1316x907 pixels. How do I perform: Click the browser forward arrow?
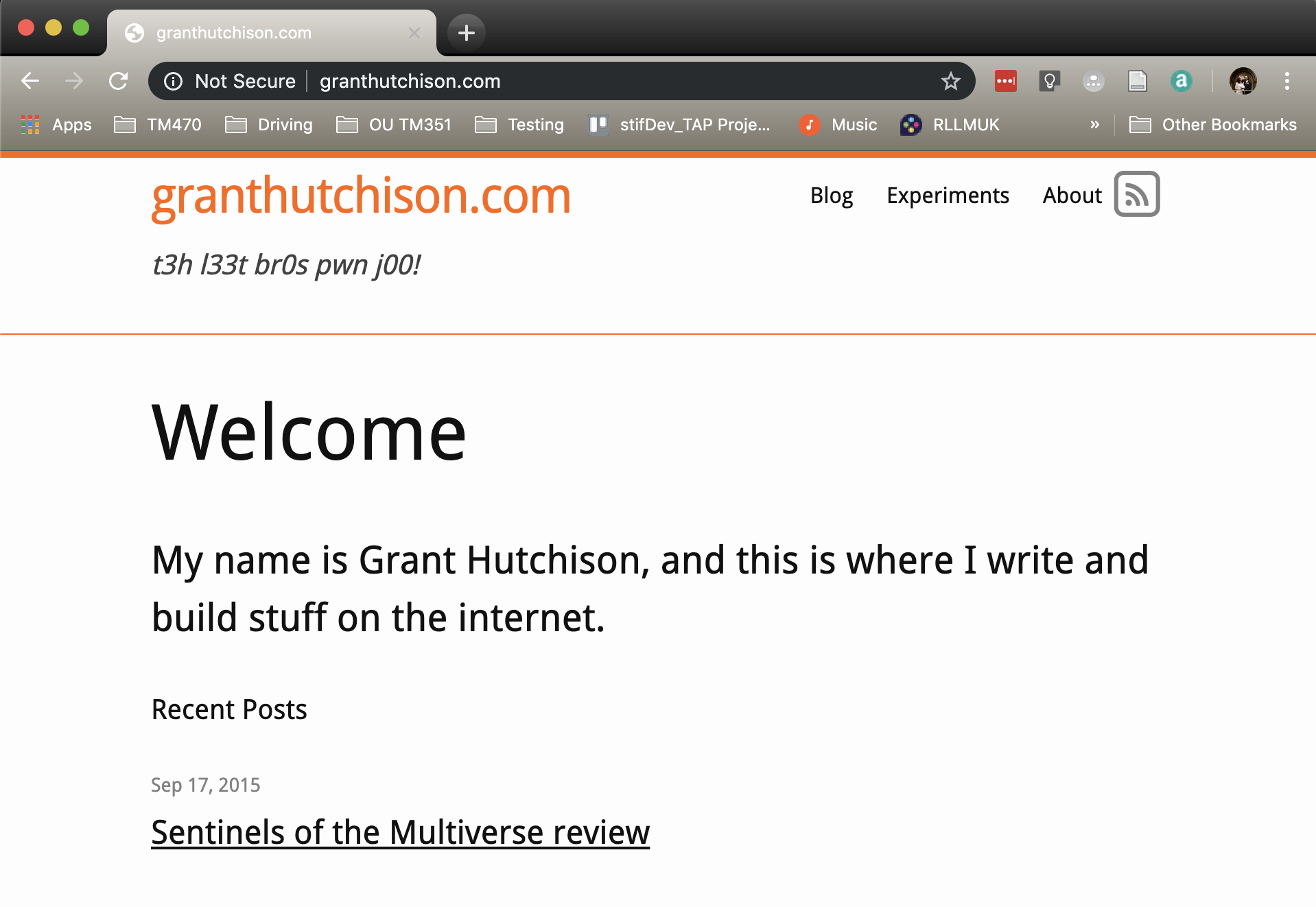(74, 81)
